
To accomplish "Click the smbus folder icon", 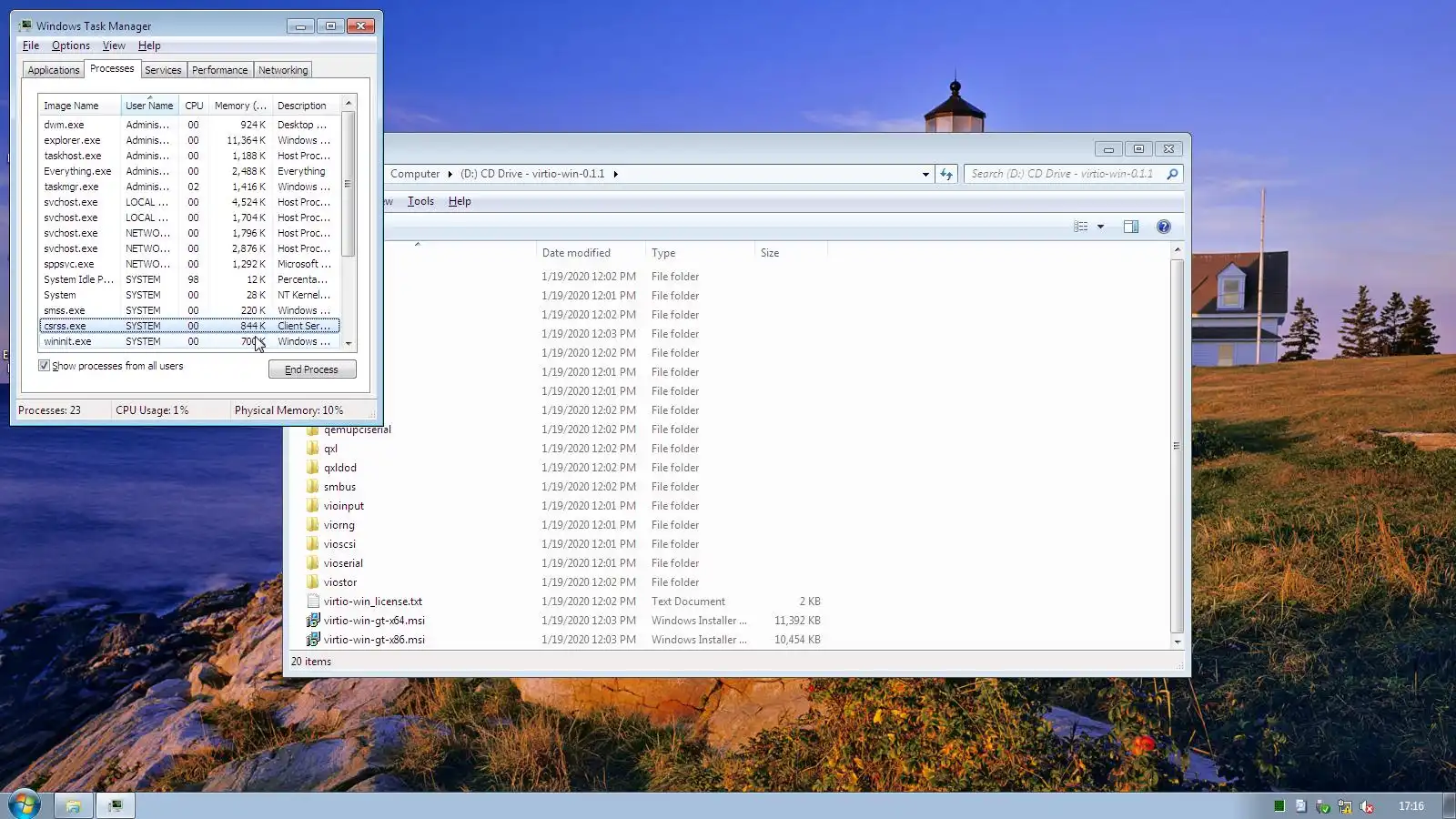I will point(313,487).
